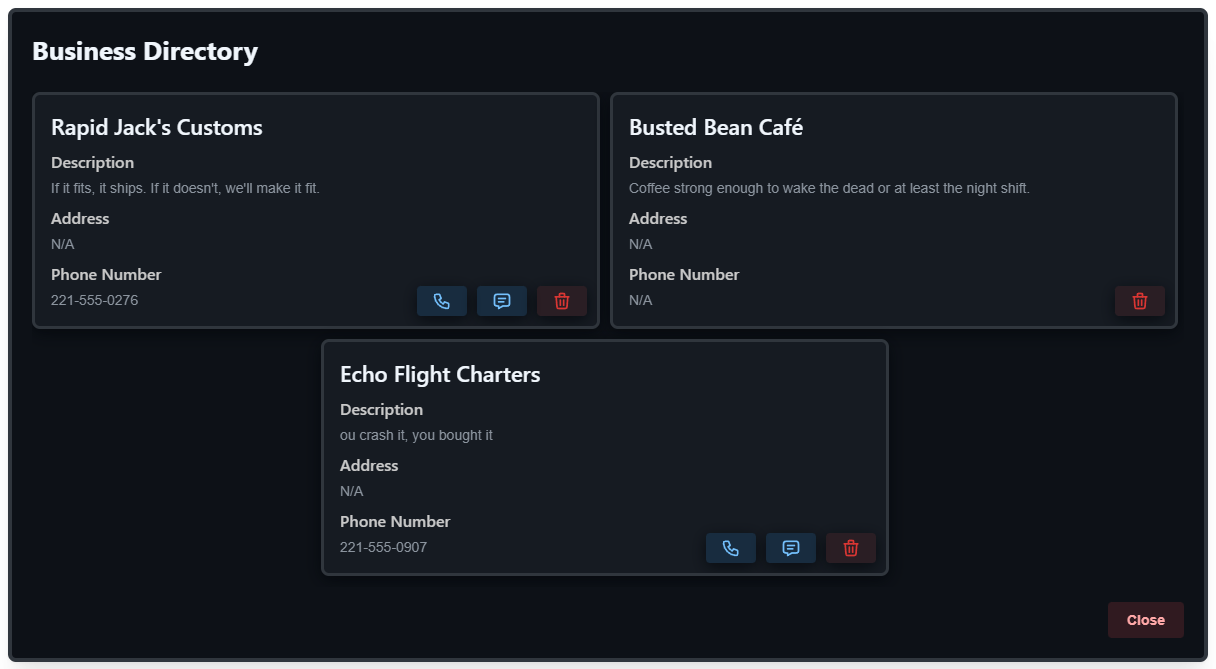The width and height of the screenshot is (1216, 669).
Task: Click the speech bubble icon beside Rapid Jack's delete button
Action: point(501,301)
